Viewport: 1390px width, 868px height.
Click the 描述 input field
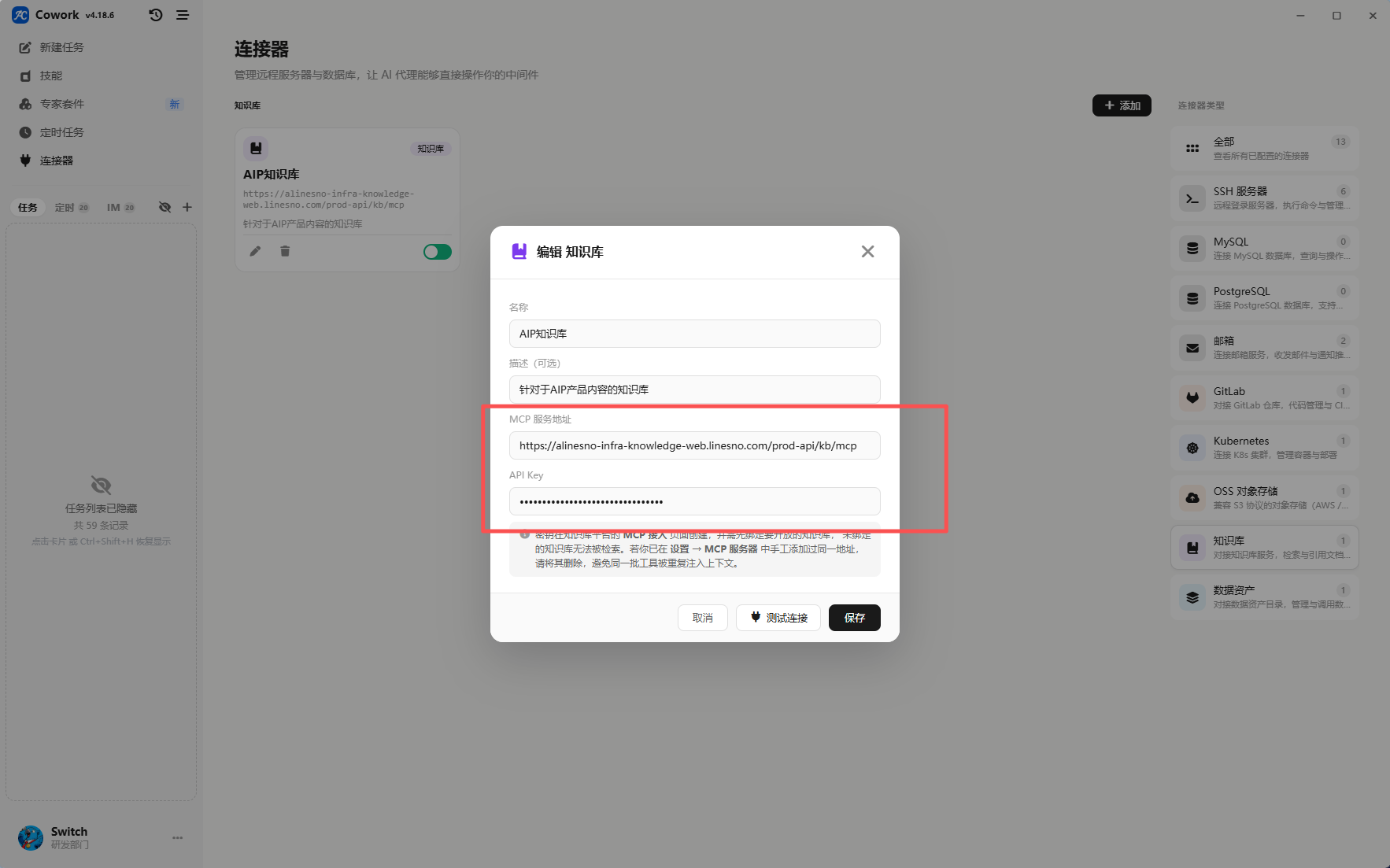[x=695, y=390]
